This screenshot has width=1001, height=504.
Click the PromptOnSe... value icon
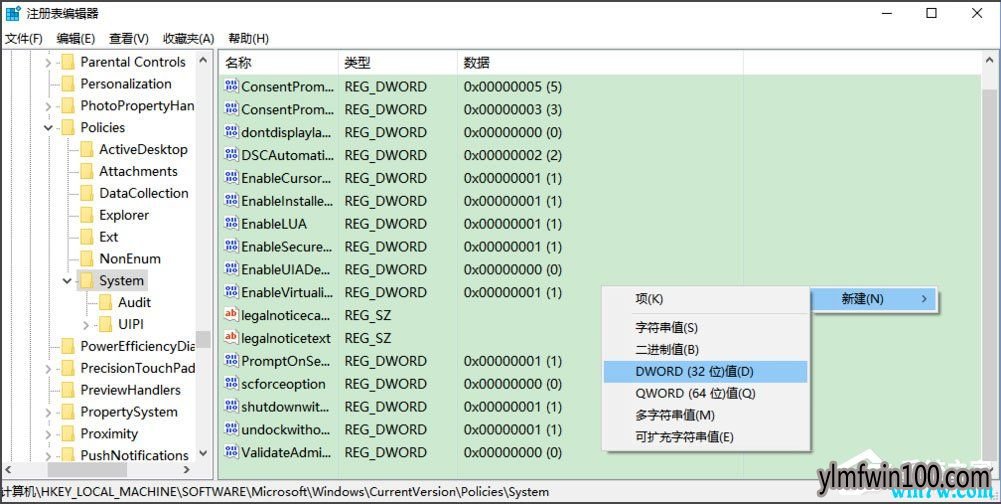231,361
